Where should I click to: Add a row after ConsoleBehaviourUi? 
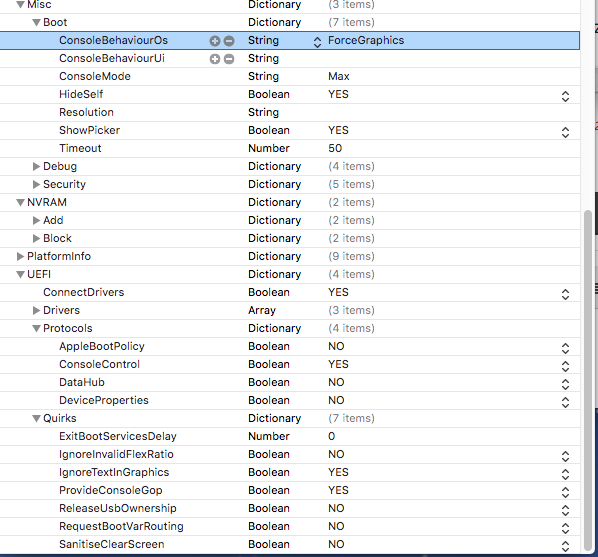(x=215, y=59)
